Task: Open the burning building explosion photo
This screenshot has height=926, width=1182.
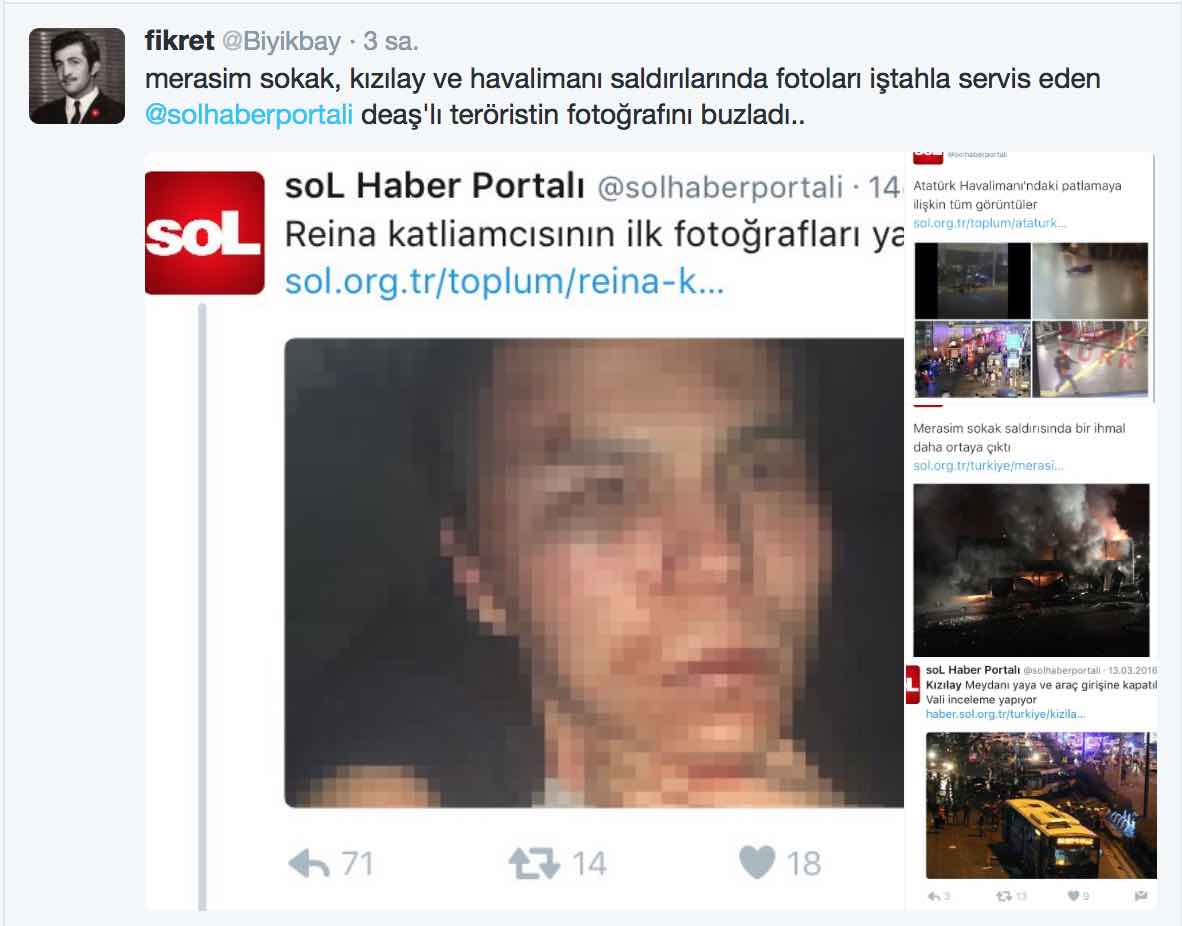Action: (x=1031, y=570)
